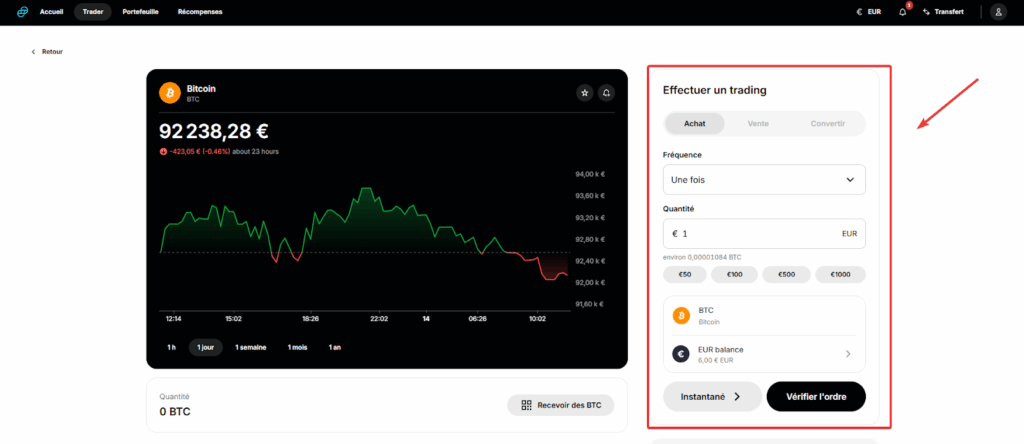Image resolution: width=1024 pixels, height=444 pixels.
Task: Choose the €50 quick amount
Action: pyautogui.click(x=684, y=275)
